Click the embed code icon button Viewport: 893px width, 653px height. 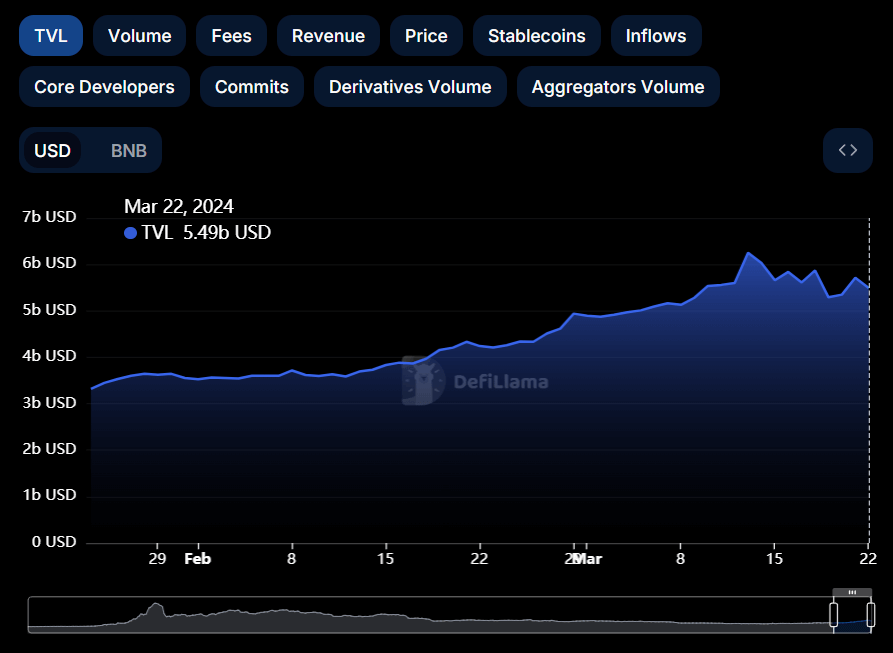pyautogui.click(x=847, y=150)
